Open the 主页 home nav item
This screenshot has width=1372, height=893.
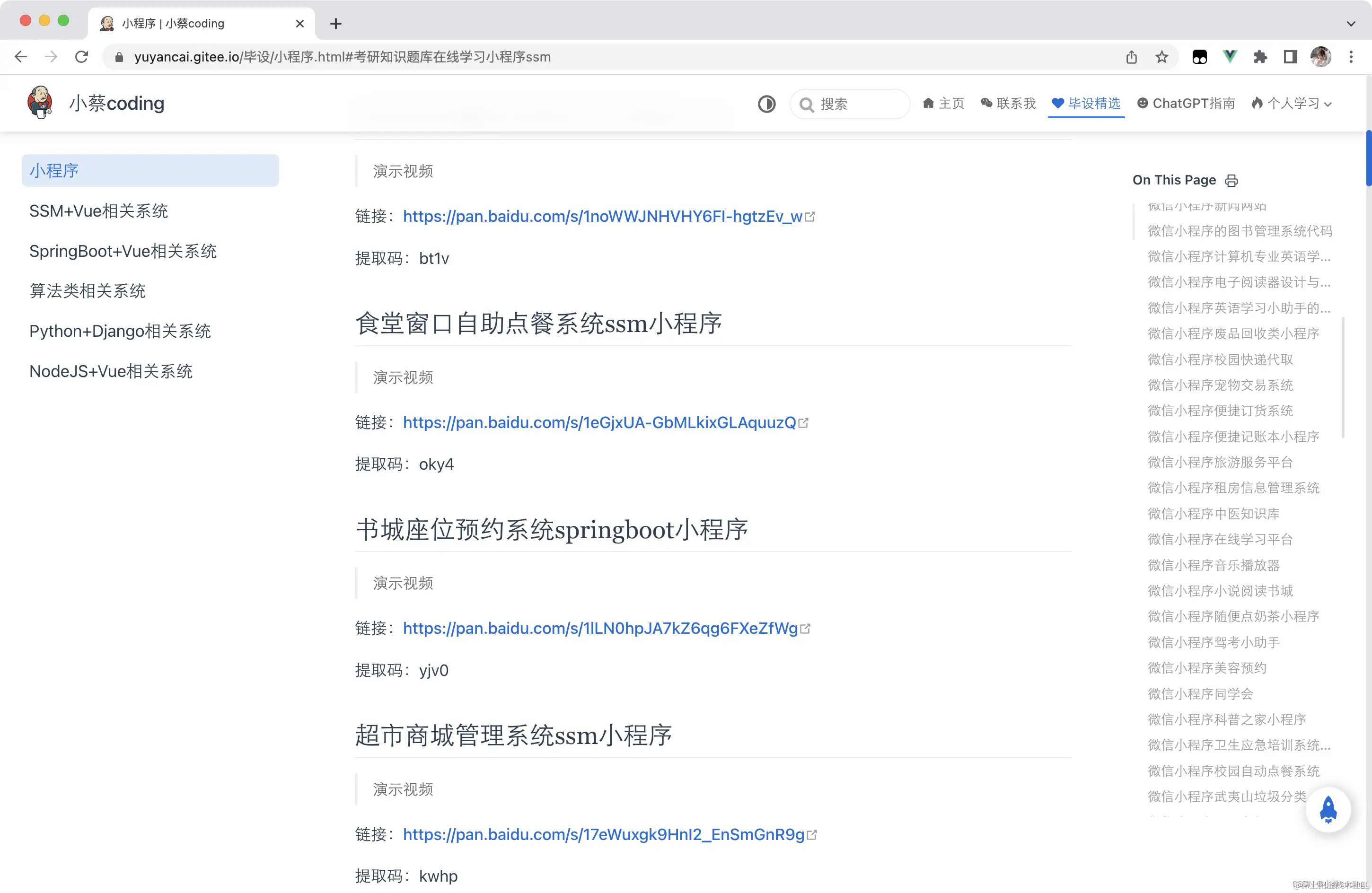[943, 103]
